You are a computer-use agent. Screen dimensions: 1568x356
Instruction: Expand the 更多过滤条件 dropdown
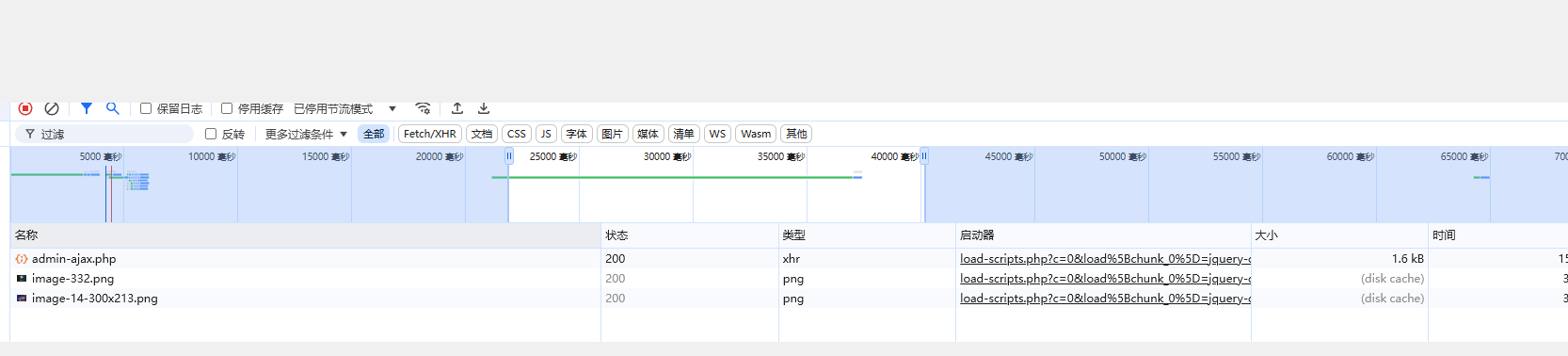coord(306,134)
